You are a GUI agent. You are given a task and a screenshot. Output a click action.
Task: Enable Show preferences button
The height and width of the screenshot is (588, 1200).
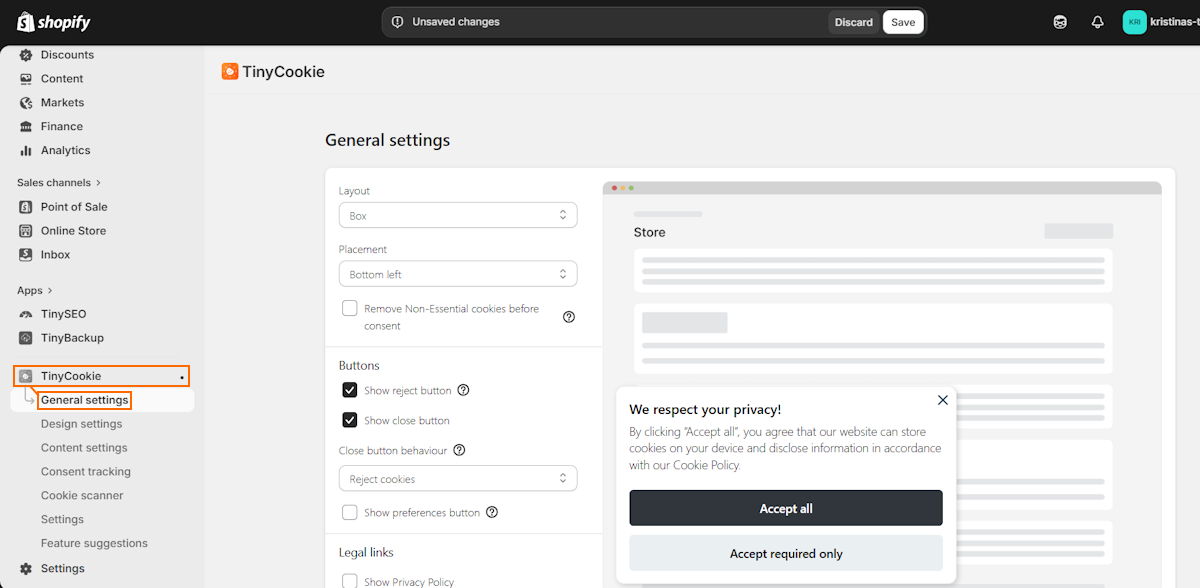click(x=350, y=512)
